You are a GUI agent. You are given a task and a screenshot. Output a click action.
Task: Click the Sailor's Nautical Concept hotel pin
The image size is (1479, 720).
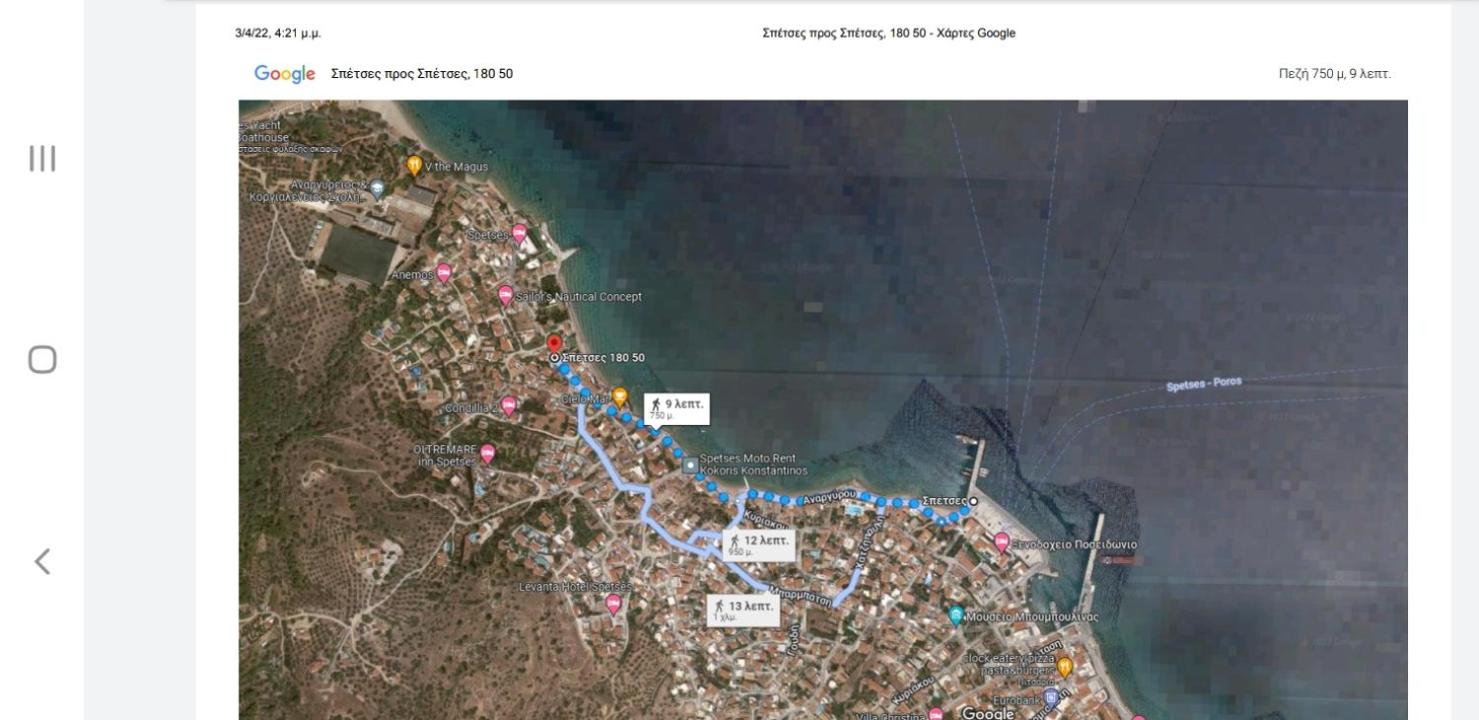pos(506,295)
